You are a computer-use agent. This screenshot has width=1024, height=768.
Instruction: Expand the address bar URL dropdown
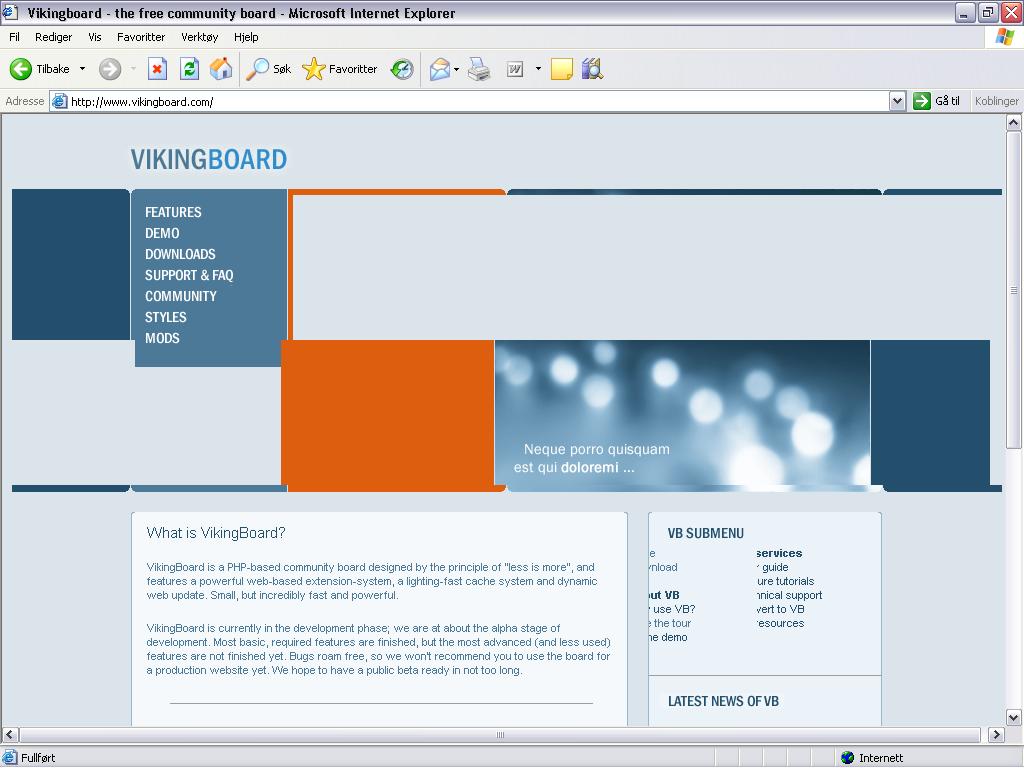click(x=897, y=101)
